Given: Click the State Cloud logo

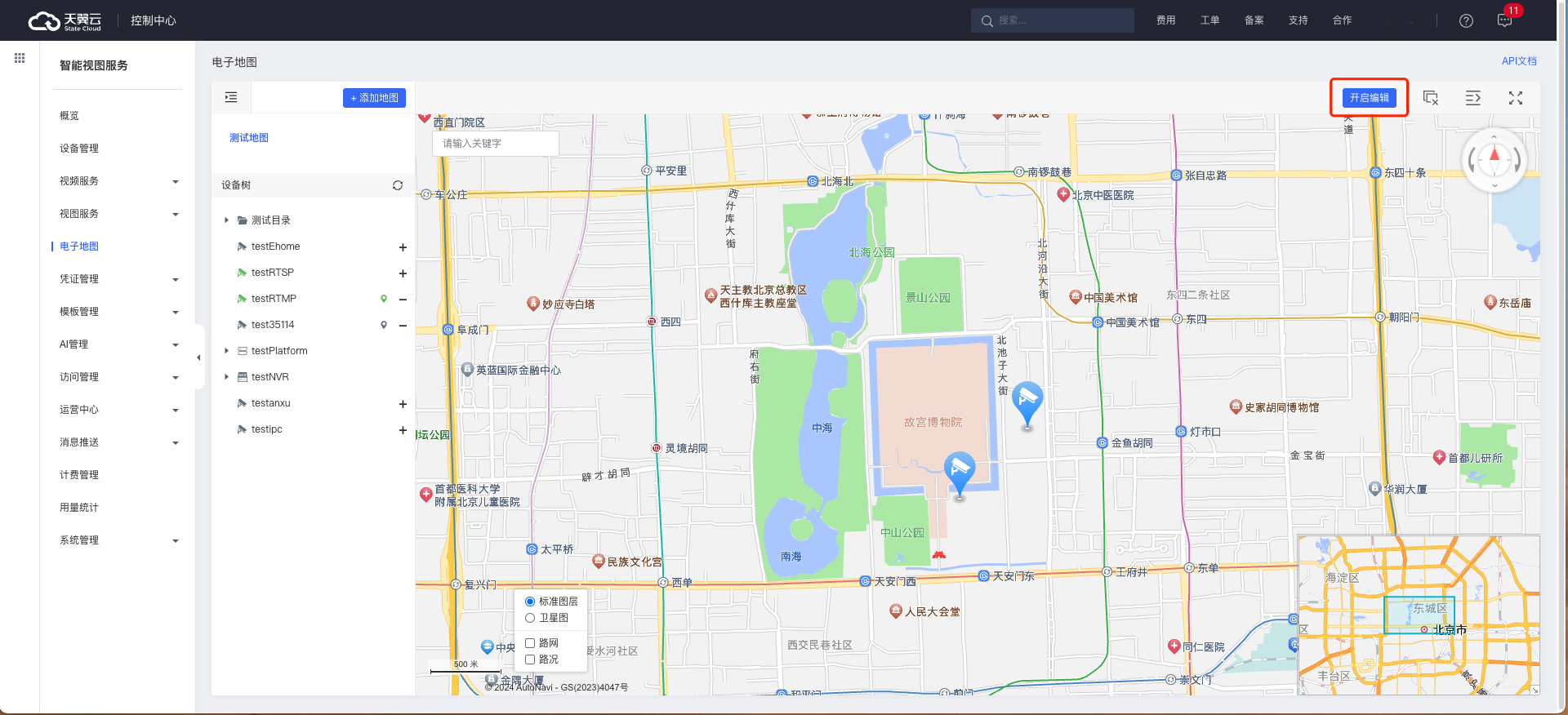Looking at the screenshot, I should 65,20.
